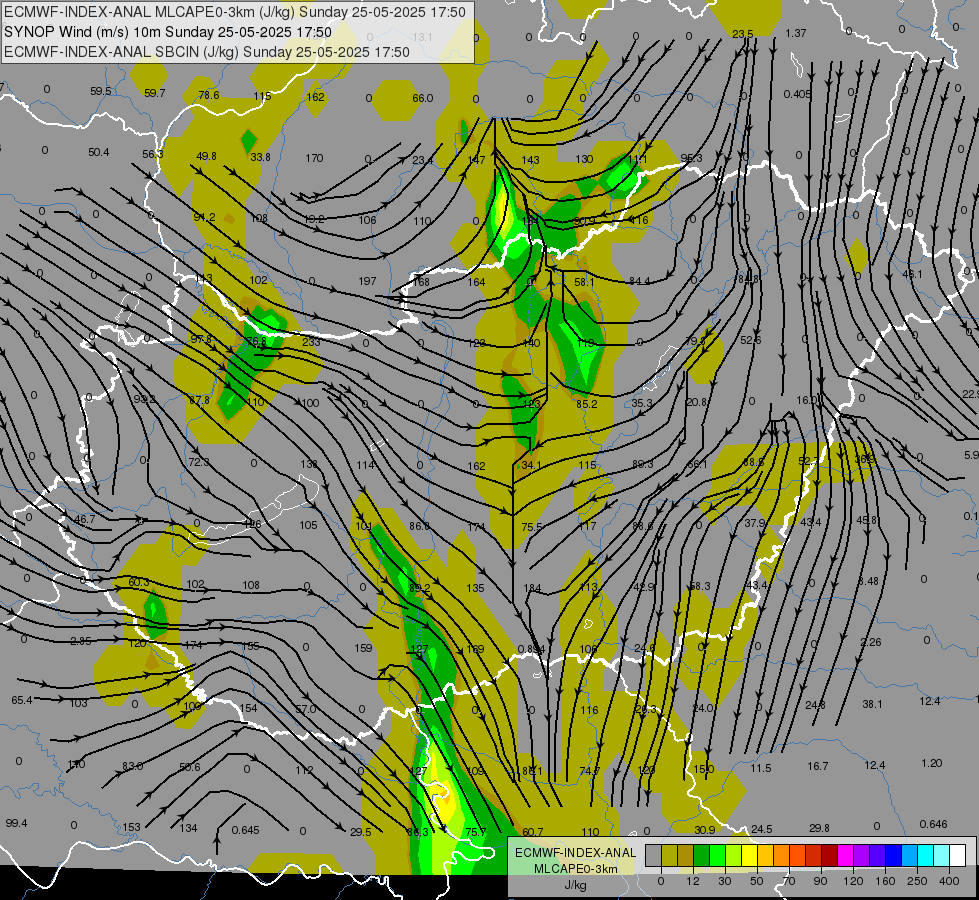This screenshot has width=979, height=900.
Task: Select the olive legend swatch above 0
Action: click(x=669, y=856)
